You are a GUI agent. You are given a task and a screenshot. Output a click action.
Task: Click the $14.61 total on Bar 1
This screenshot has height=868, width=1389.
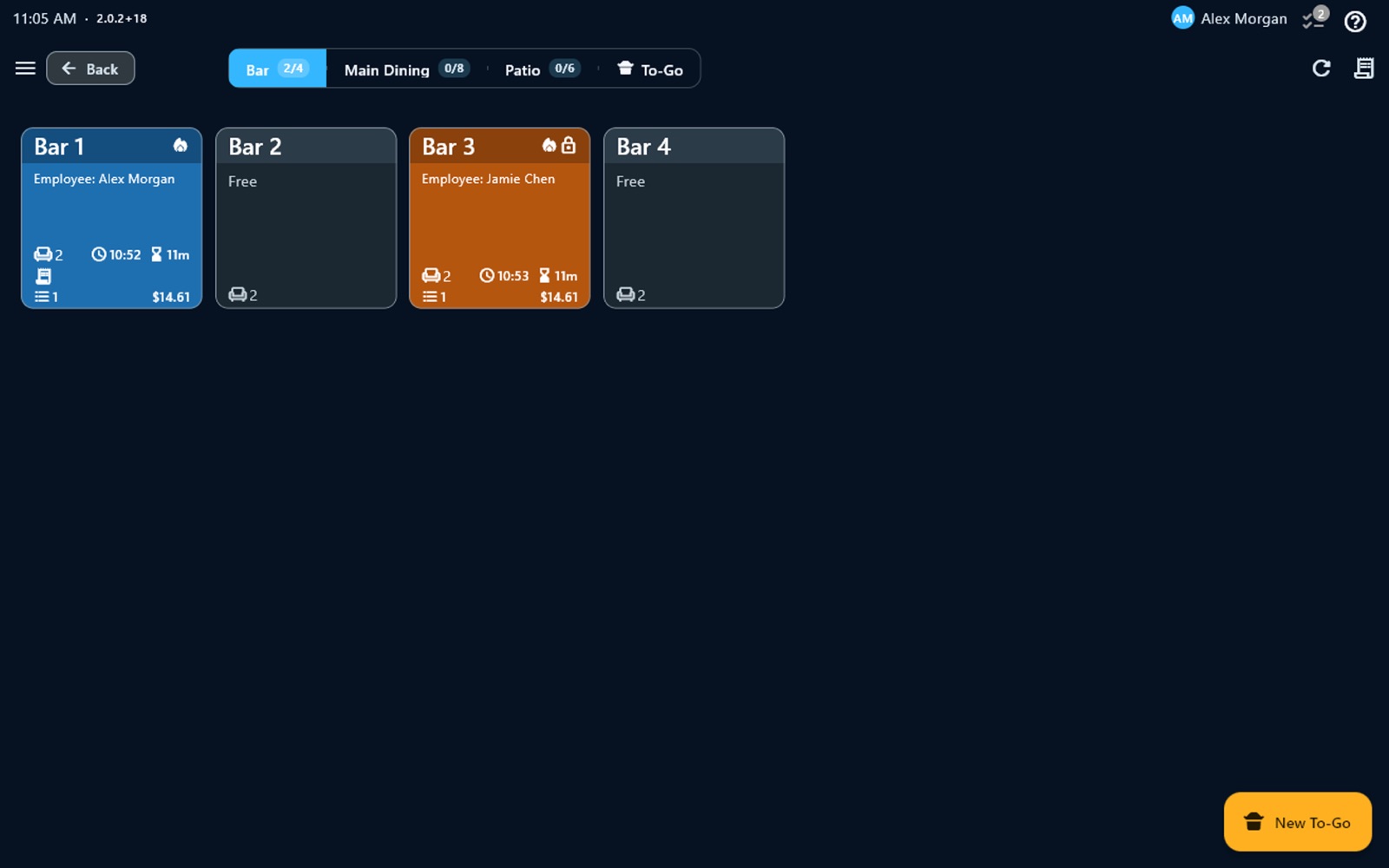[x=171, y=297]
